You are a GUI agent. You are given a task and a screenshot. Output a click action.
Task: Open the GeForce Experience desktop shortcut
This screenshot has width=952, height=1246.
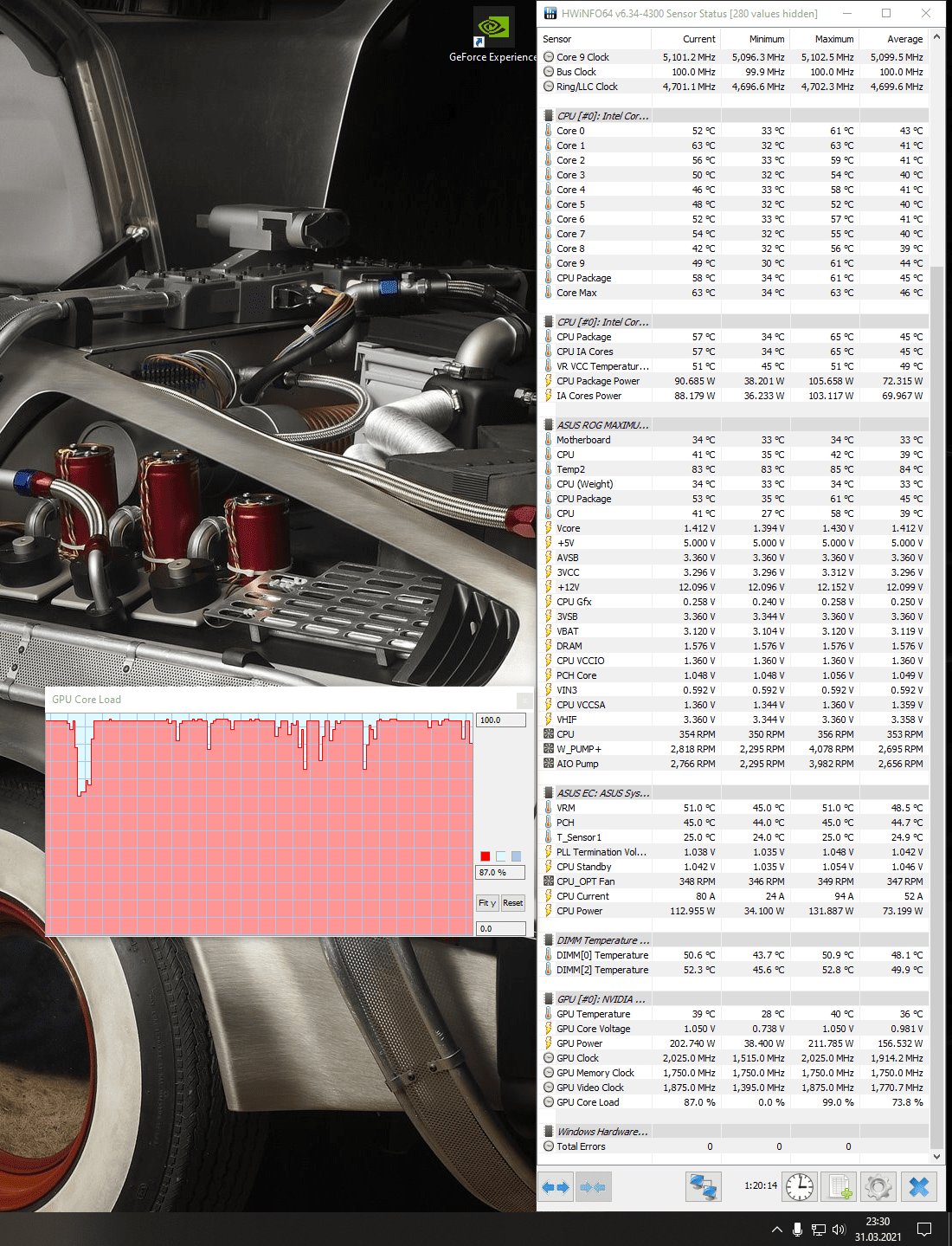(x=492, y=36)
